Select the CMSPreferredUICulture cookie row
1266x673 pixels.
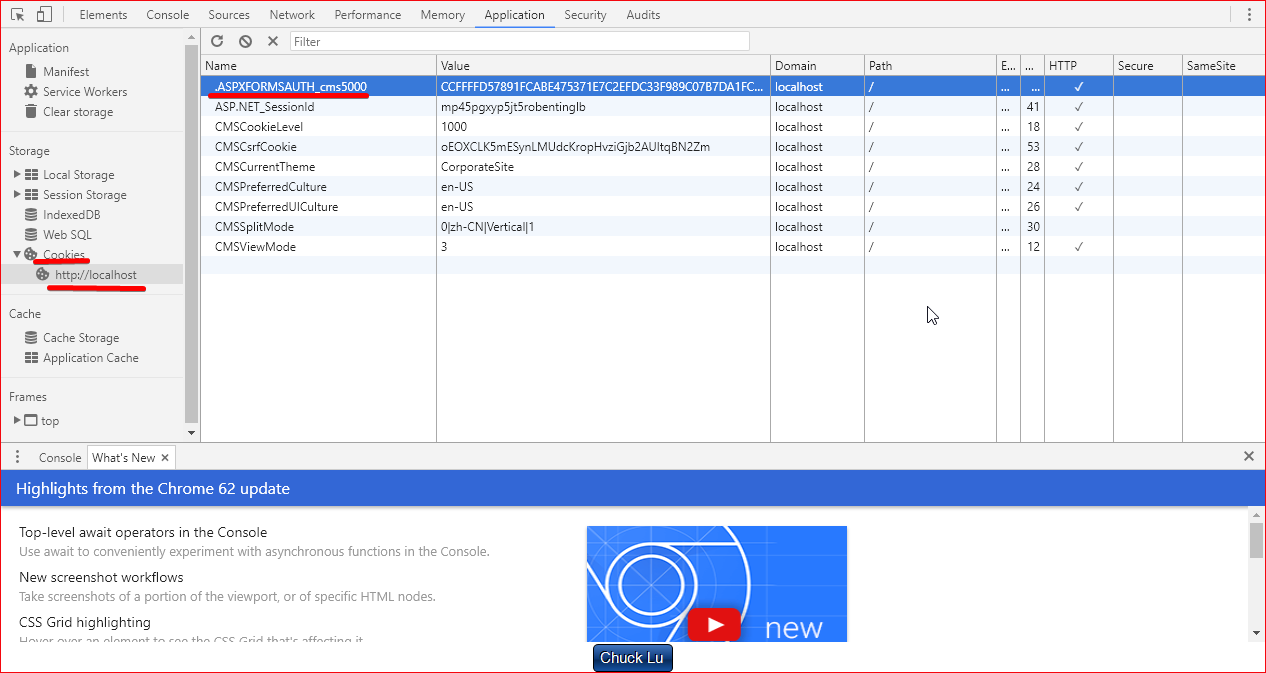733,207
